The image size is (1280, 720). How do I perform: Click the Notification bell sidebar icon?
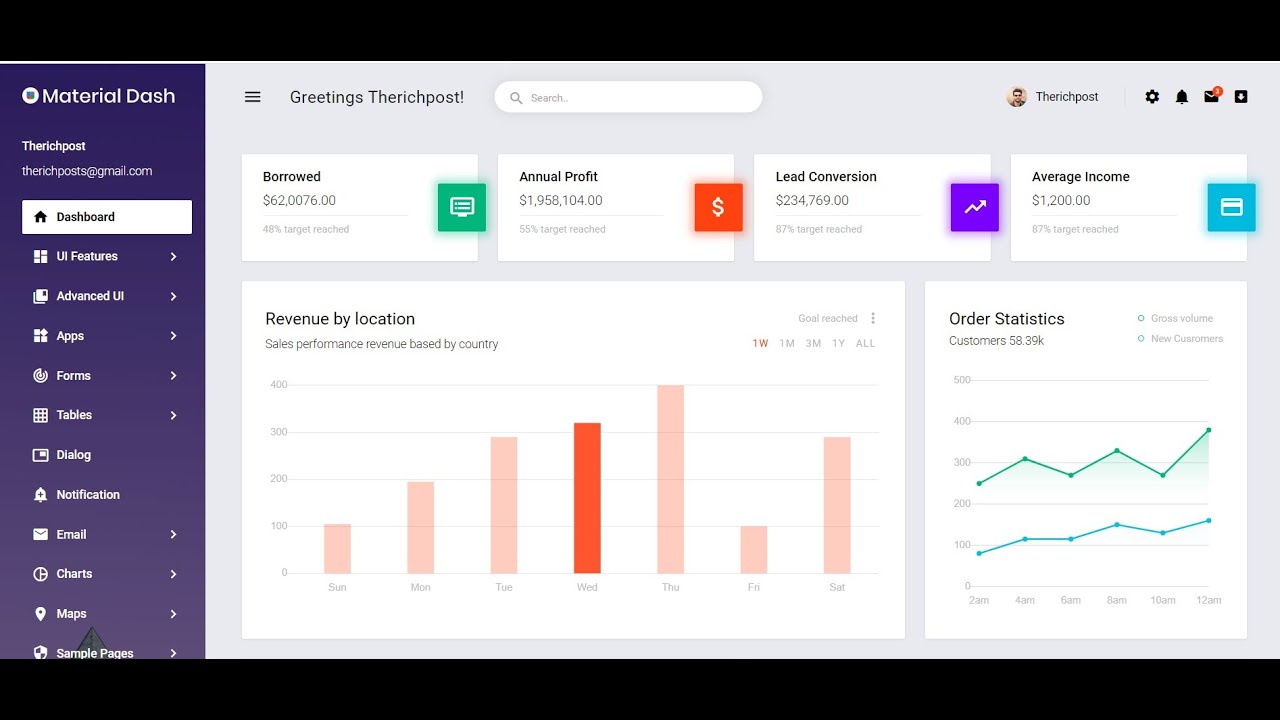tap(40, 495)
